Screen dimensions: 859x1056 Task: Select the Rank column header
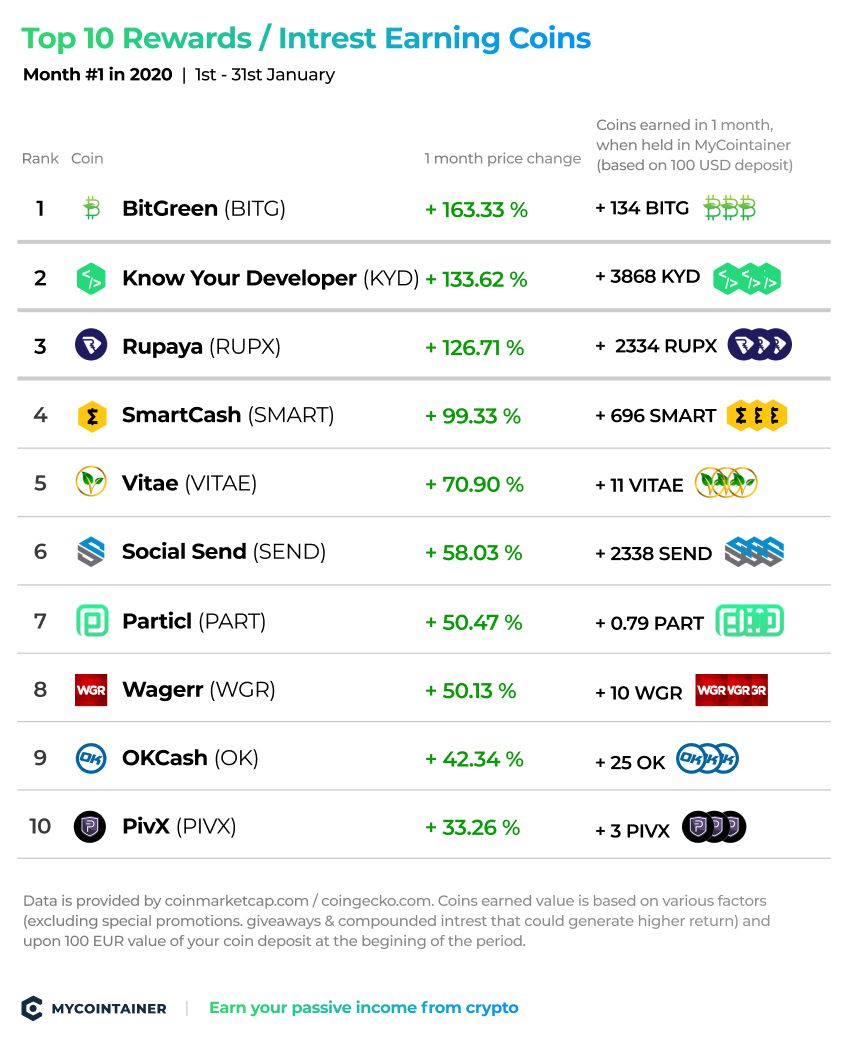click(40, 158)
